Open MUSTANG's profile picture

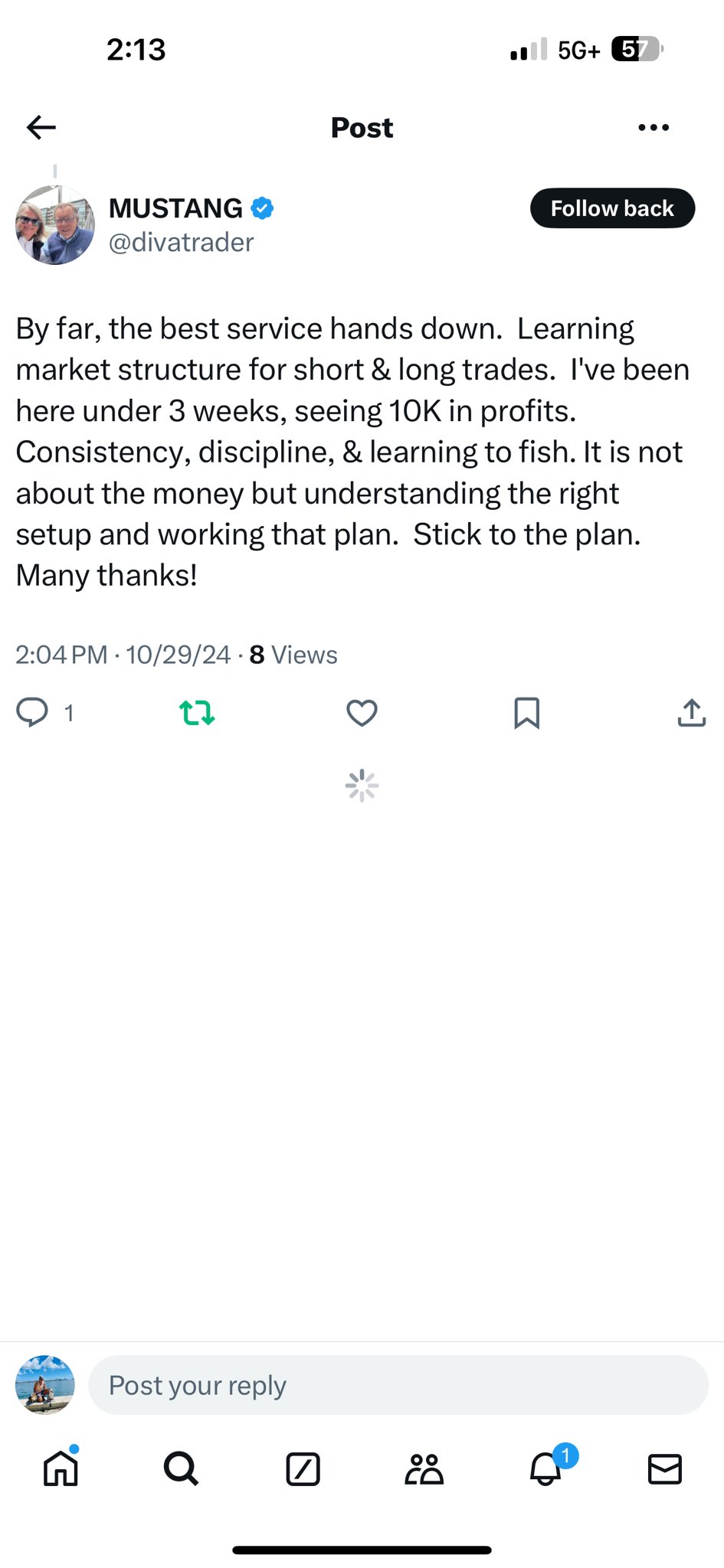[x=55, y=225]
